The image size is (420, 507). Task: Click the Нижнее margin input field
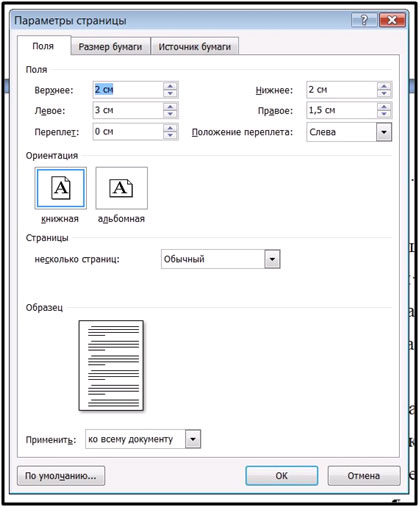pyautogui.click(x=342, y=90)
